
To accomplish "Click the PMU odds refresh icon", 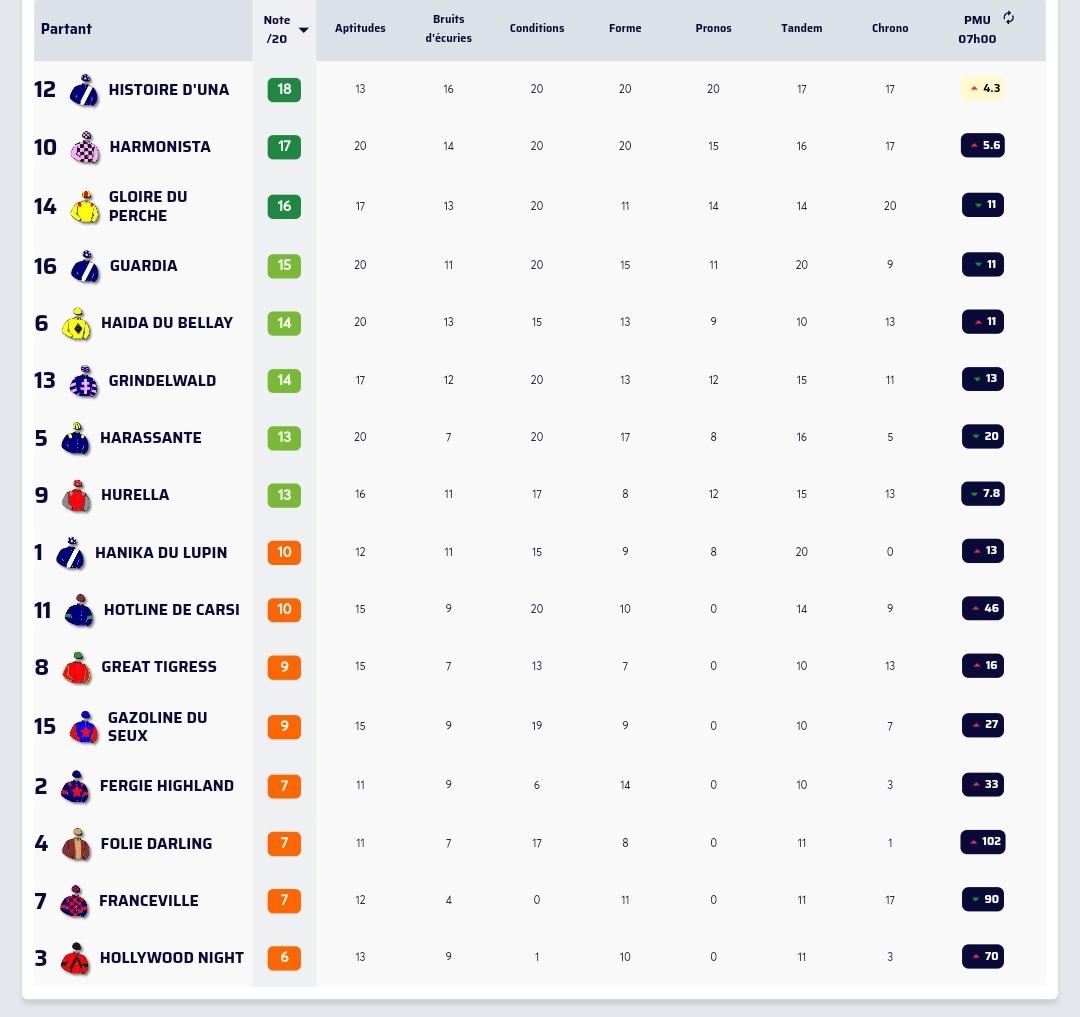I will tap(1008, 18).
